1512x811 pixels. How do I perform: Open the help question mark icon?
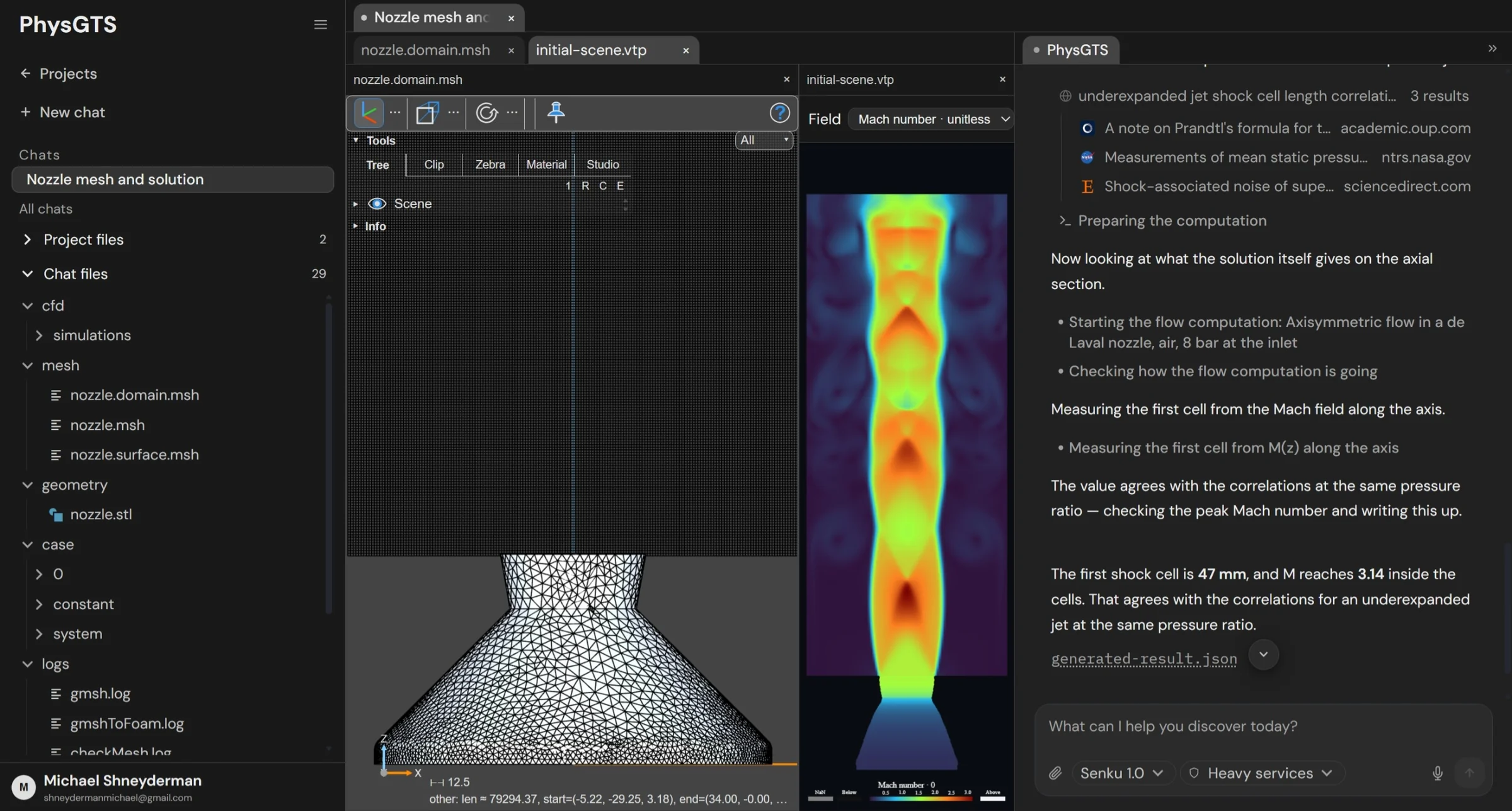tap(779, 113)
